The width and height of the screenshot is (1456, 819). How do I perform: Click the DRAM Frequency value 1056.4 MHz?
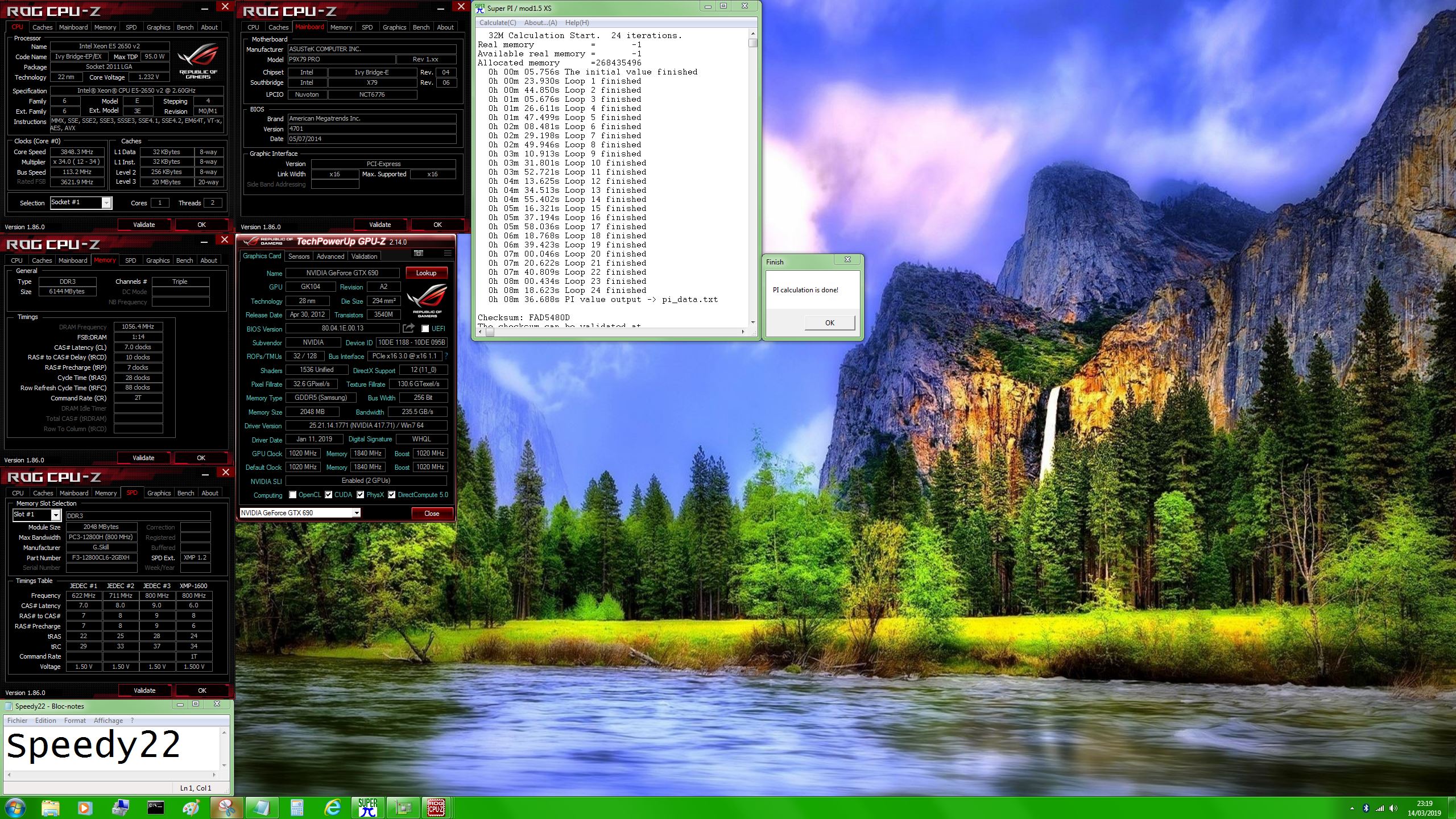coord(138,327)
